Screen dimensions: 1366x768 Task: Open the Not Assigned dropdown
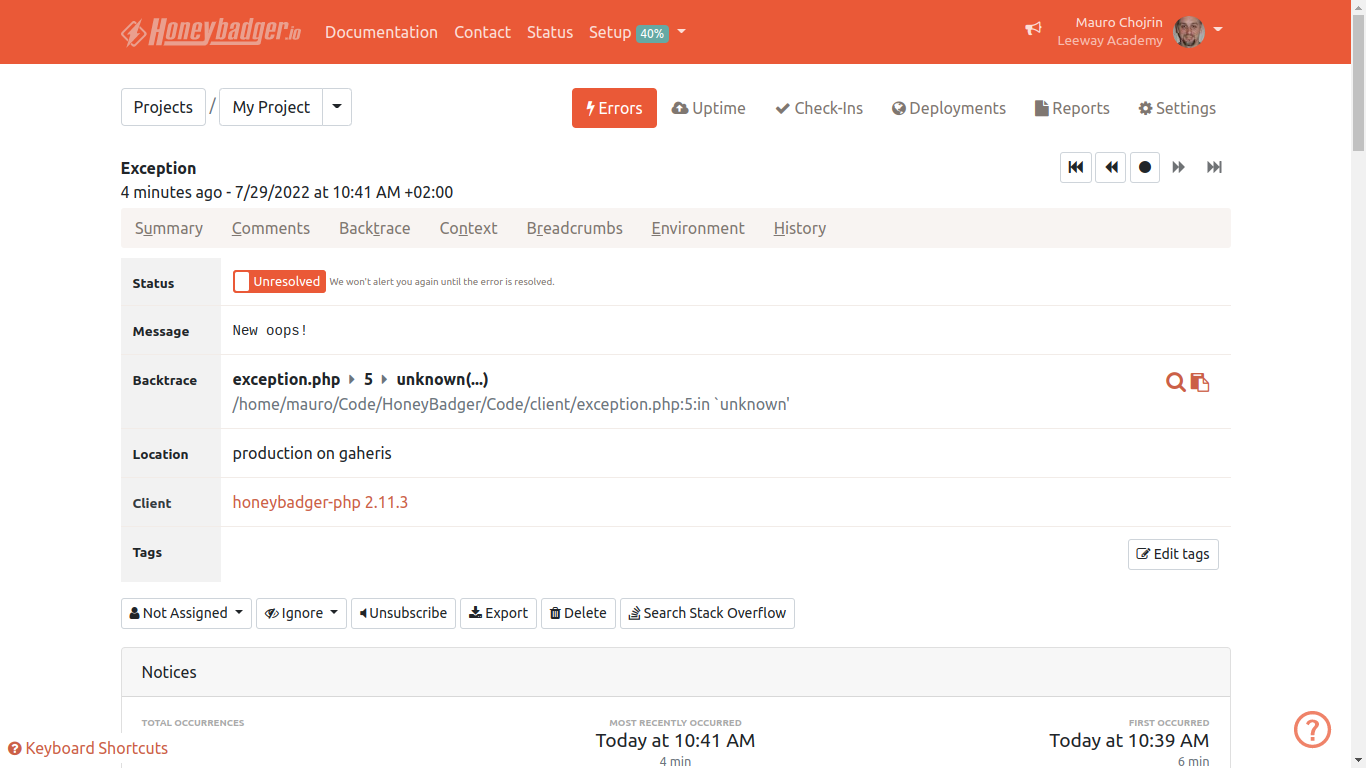[x=186, y=613]
